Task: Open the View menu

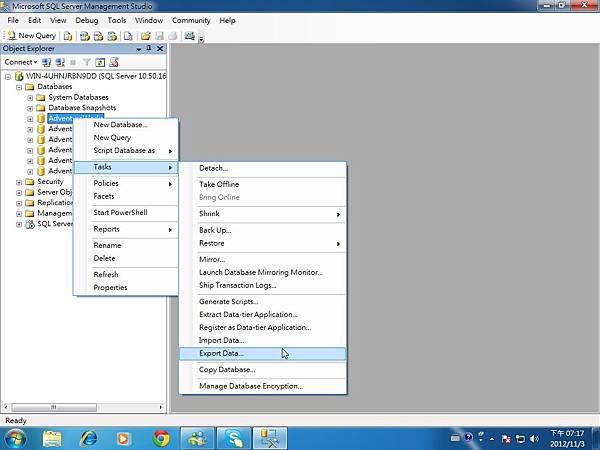Action: (58, 20)
